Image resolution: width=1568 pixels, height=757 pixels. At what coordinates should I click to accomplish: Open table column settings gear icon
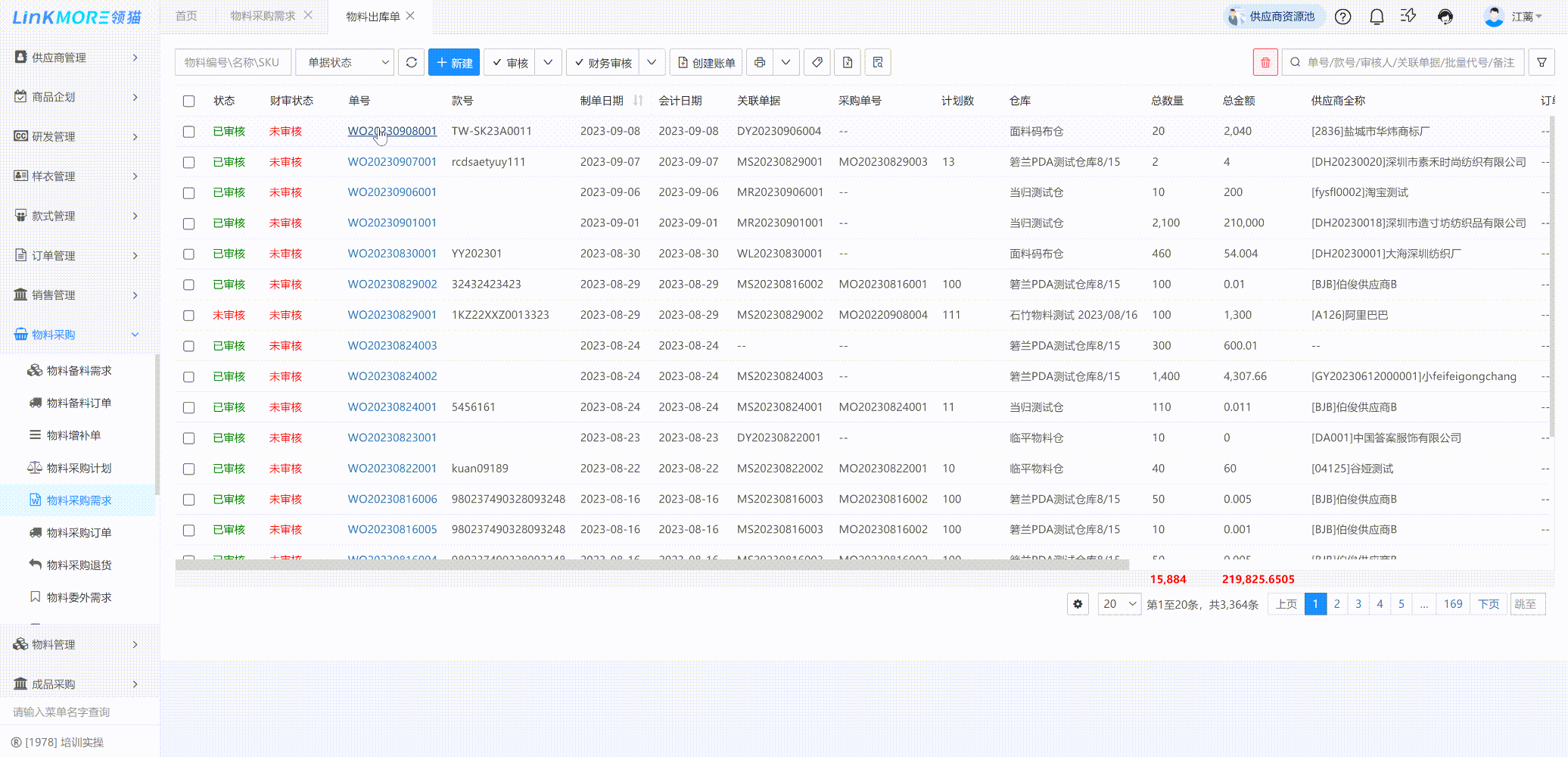(x=1078, y=604)
